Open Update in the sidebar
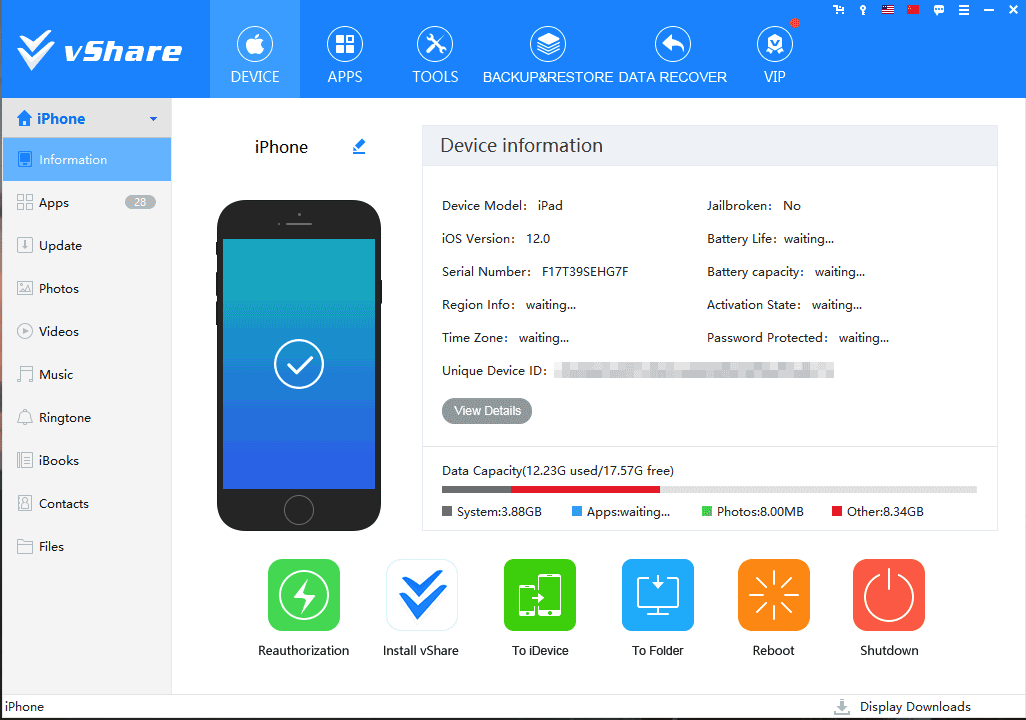The image size is (1026, 720). point(87,245)
